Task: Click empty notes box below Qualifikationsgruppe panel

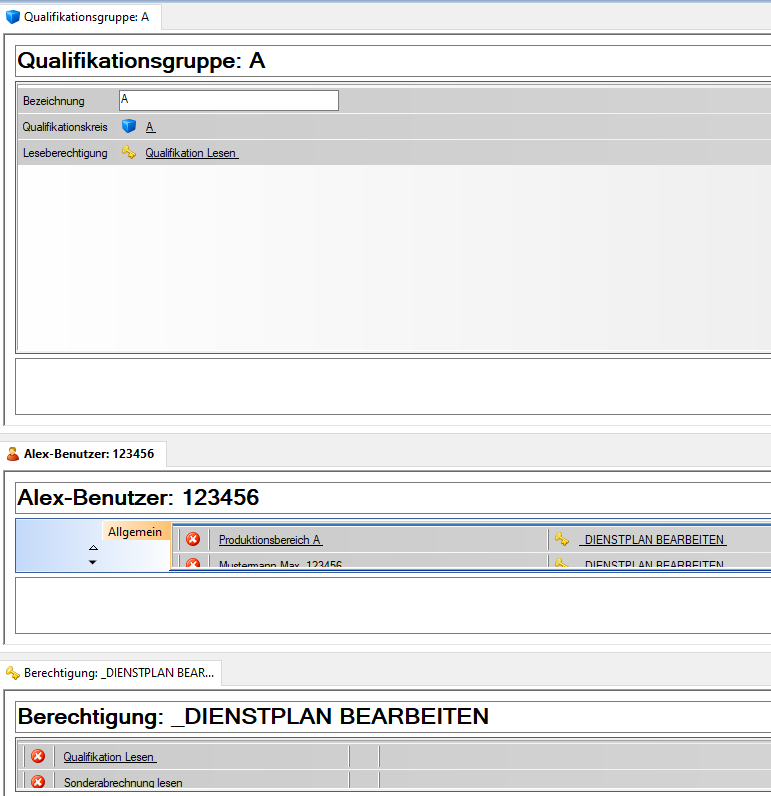Action: coord(390,386)
